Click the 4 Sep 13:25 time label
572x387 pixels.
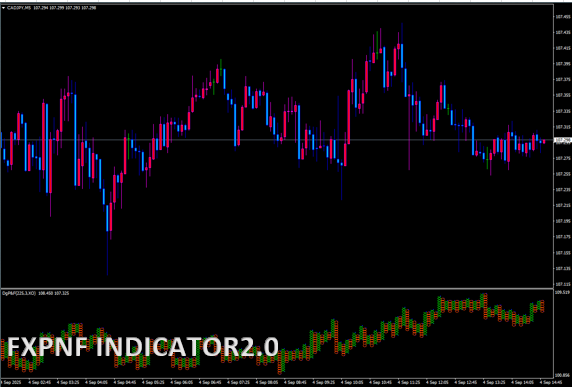(x=493, y=383)
